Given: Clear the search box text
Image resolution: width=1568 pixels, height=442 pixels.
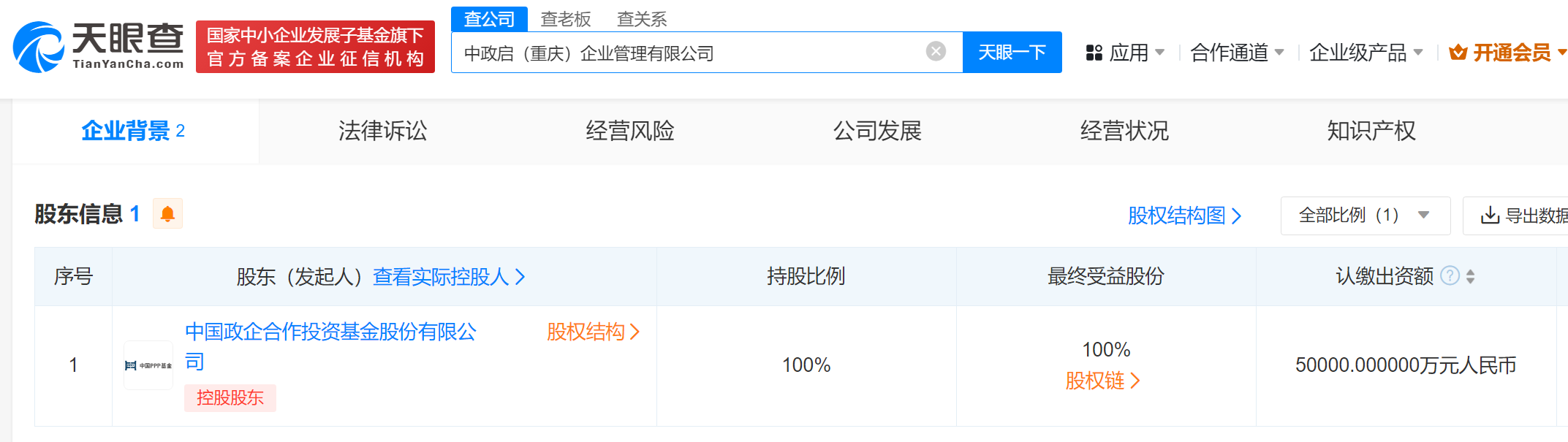Looking at the screenshot, I should pyautogui.click(x=936, y=51).
